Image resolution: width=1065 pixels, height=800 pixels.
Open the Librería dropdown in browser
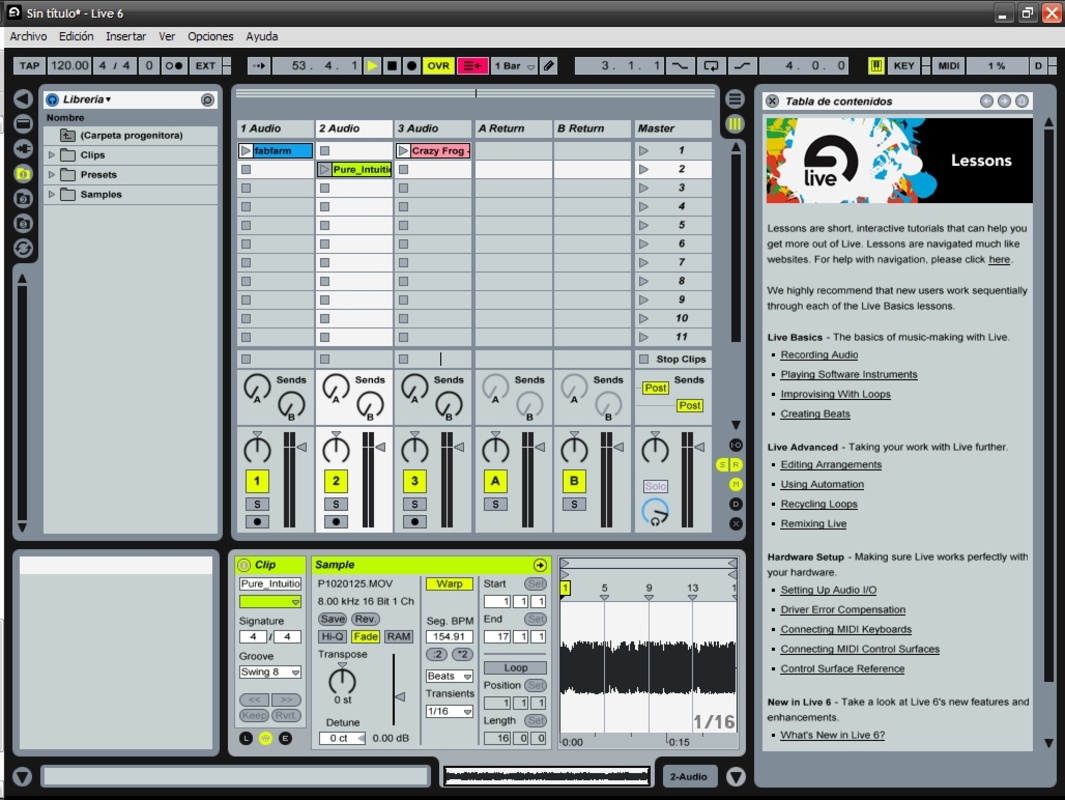(87, 99)
